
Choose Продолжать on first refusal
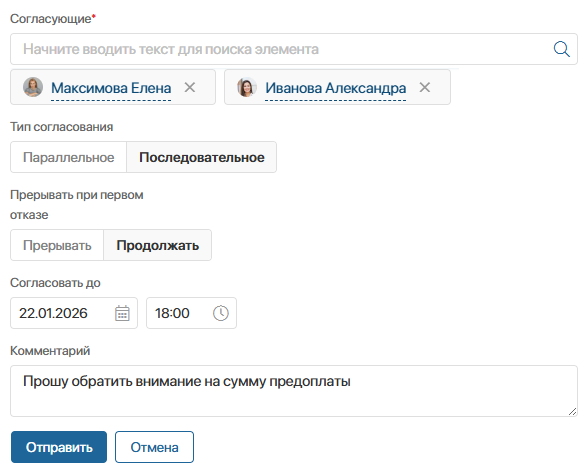(158, 245)
